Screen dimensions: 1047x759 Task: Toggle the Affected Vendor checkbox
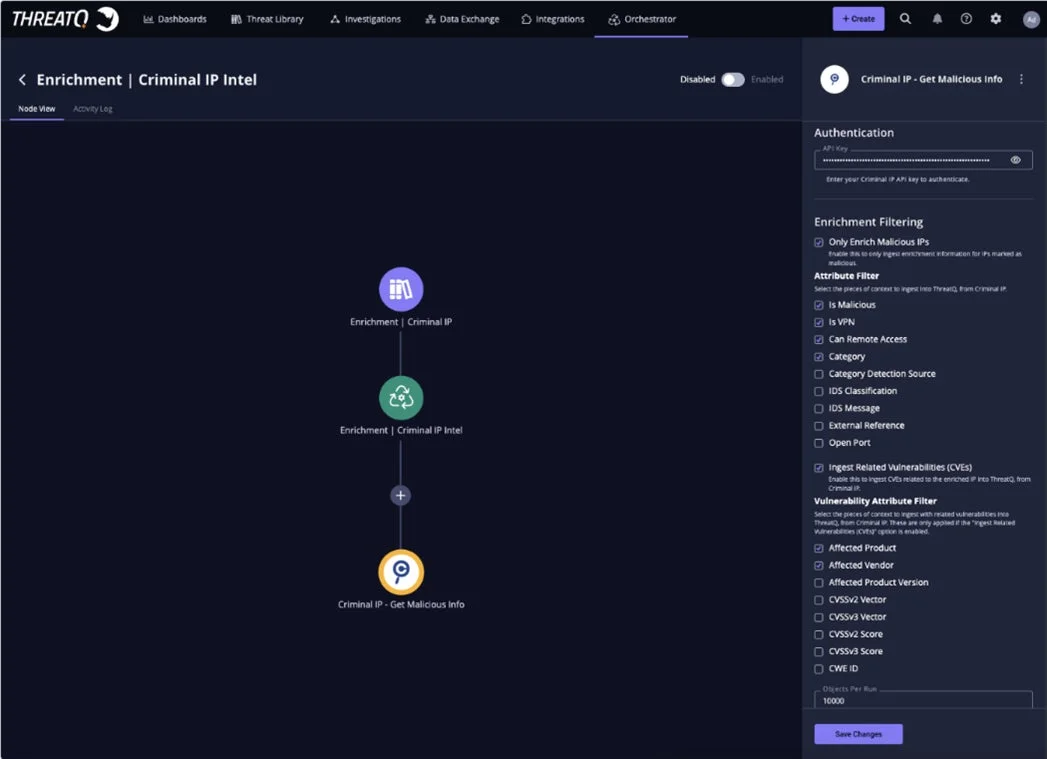(819, 565)
